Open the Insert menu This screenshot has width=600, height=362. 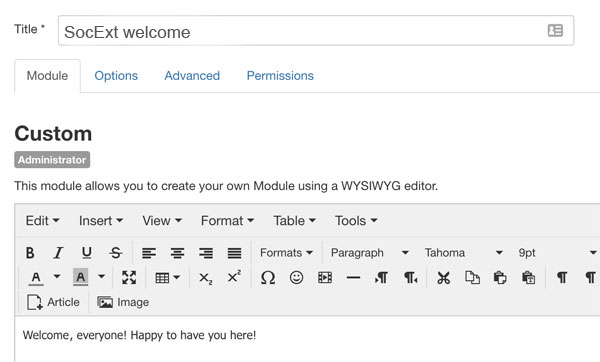(101, 221)
